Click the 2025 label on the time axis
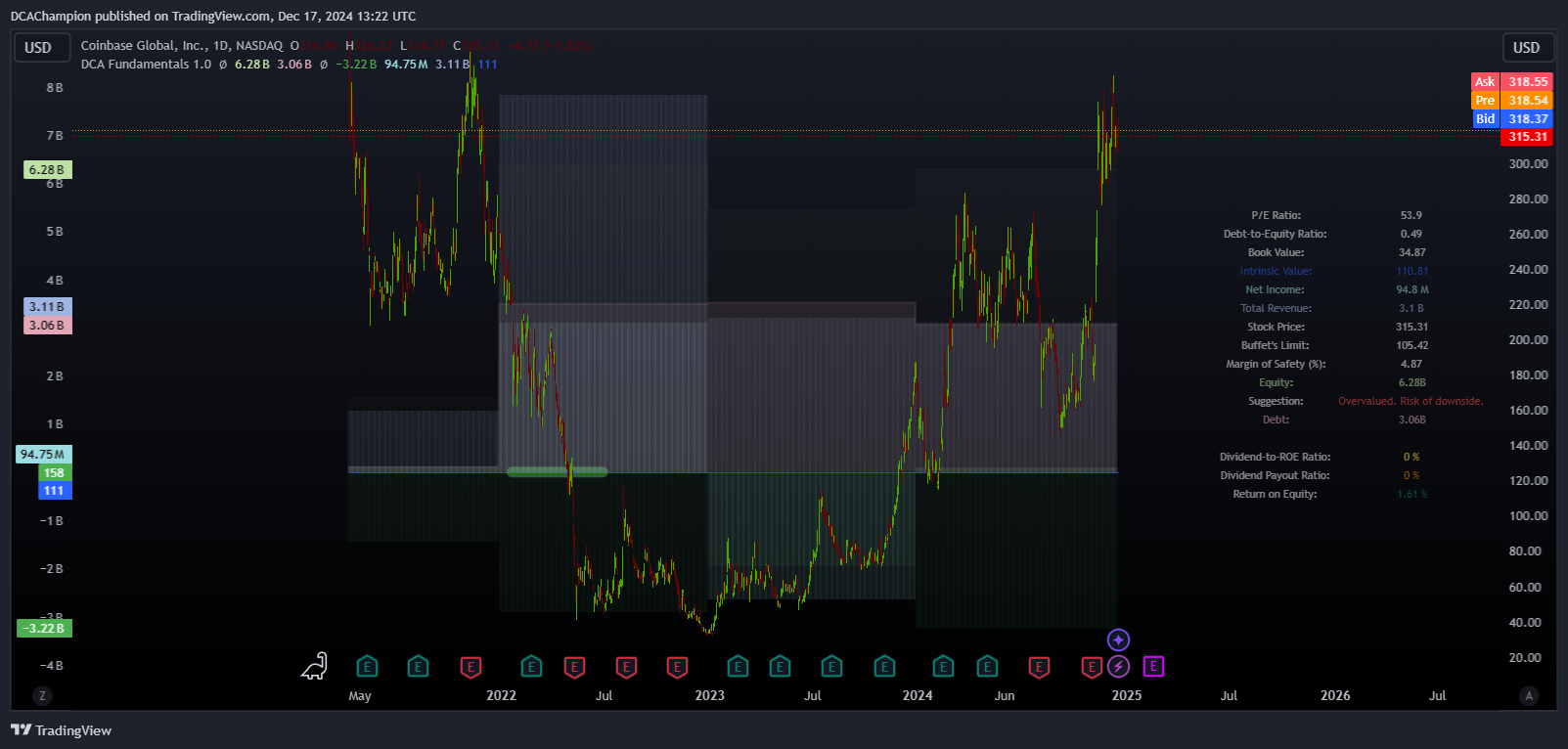This screenshot has height=749, width=1568. [1127, 695]
